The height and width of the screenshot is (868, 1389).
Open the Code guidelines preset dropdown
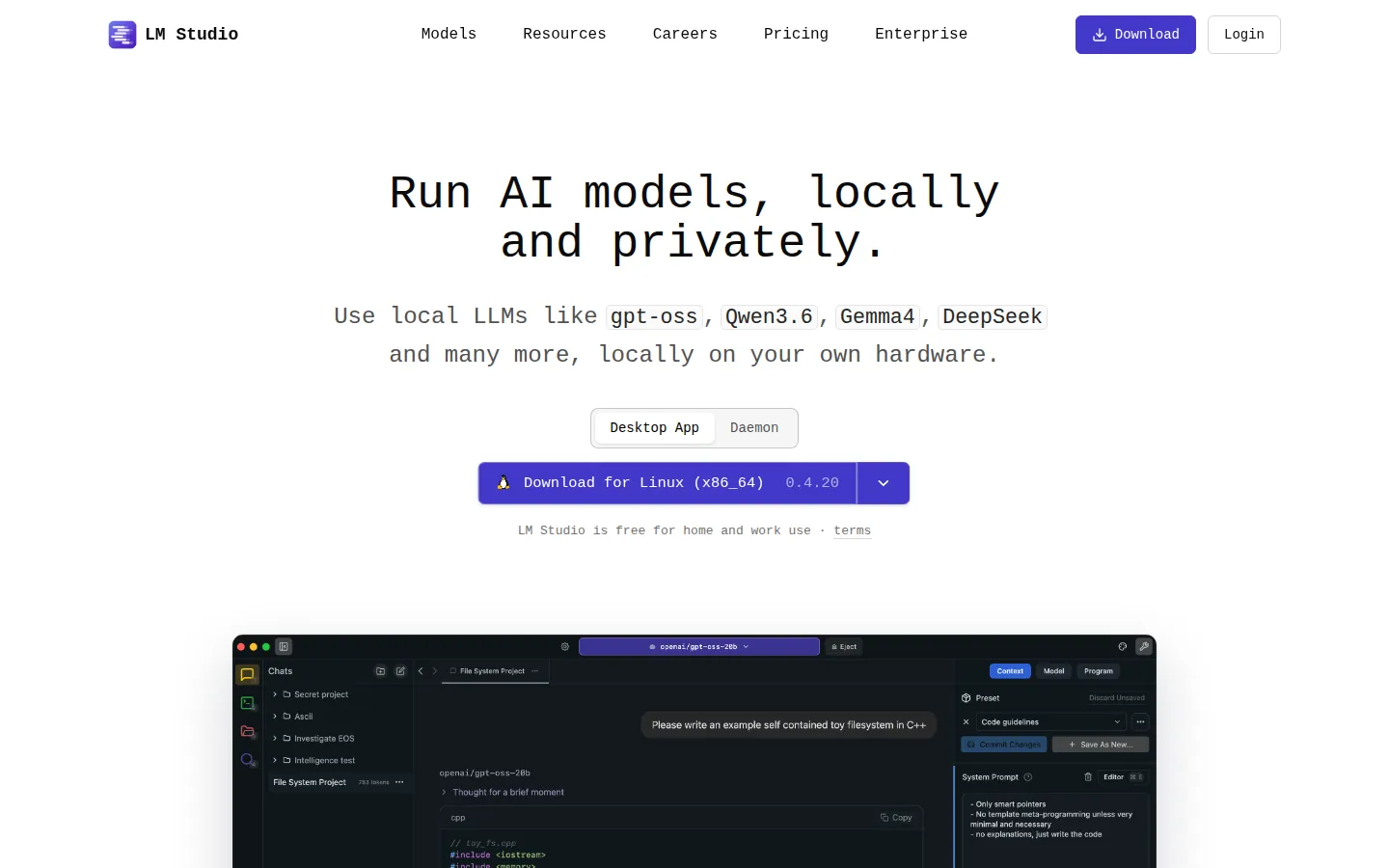pos(1050,722)
